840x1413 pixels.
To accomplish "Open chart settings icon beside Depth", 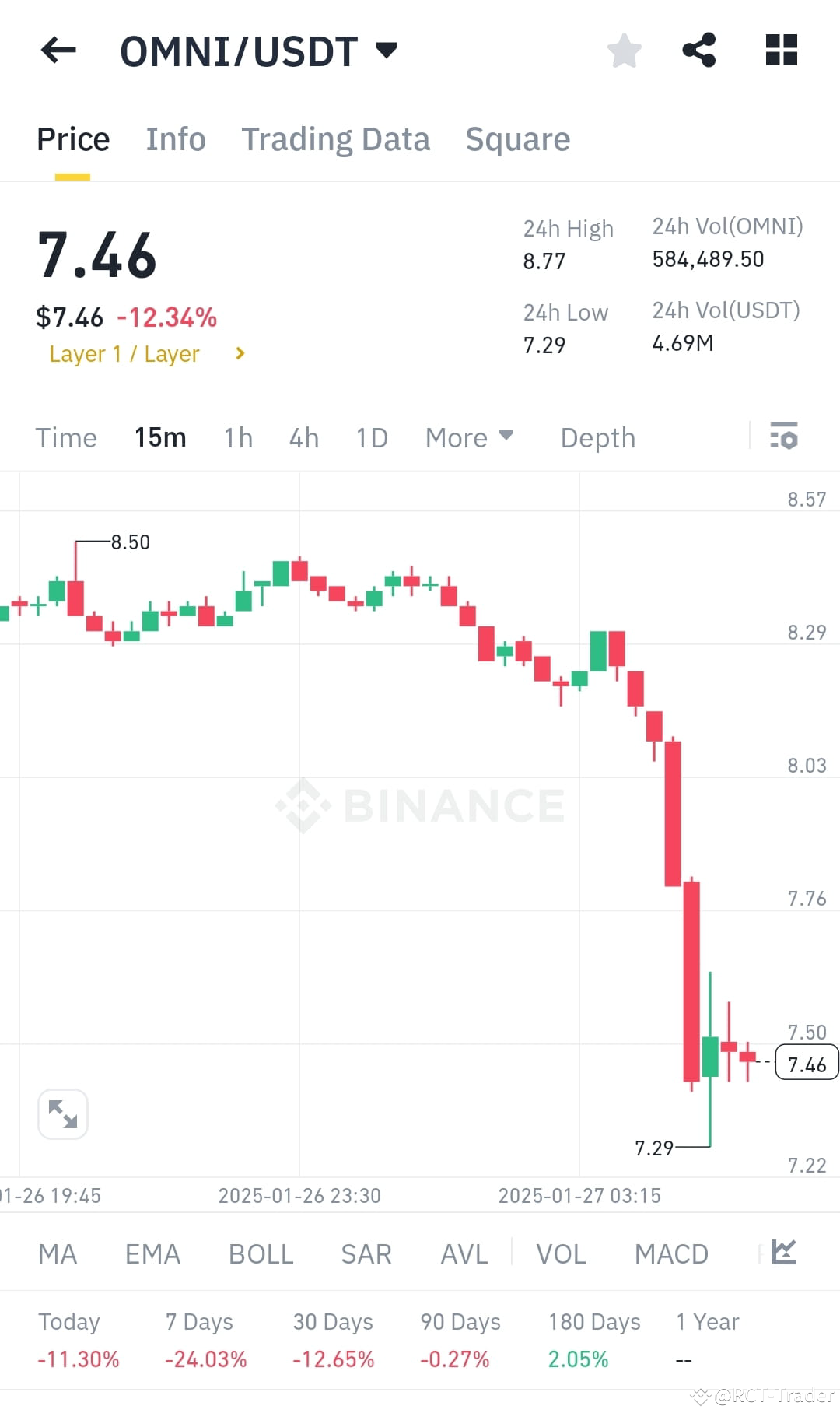I will coord(786,437).
